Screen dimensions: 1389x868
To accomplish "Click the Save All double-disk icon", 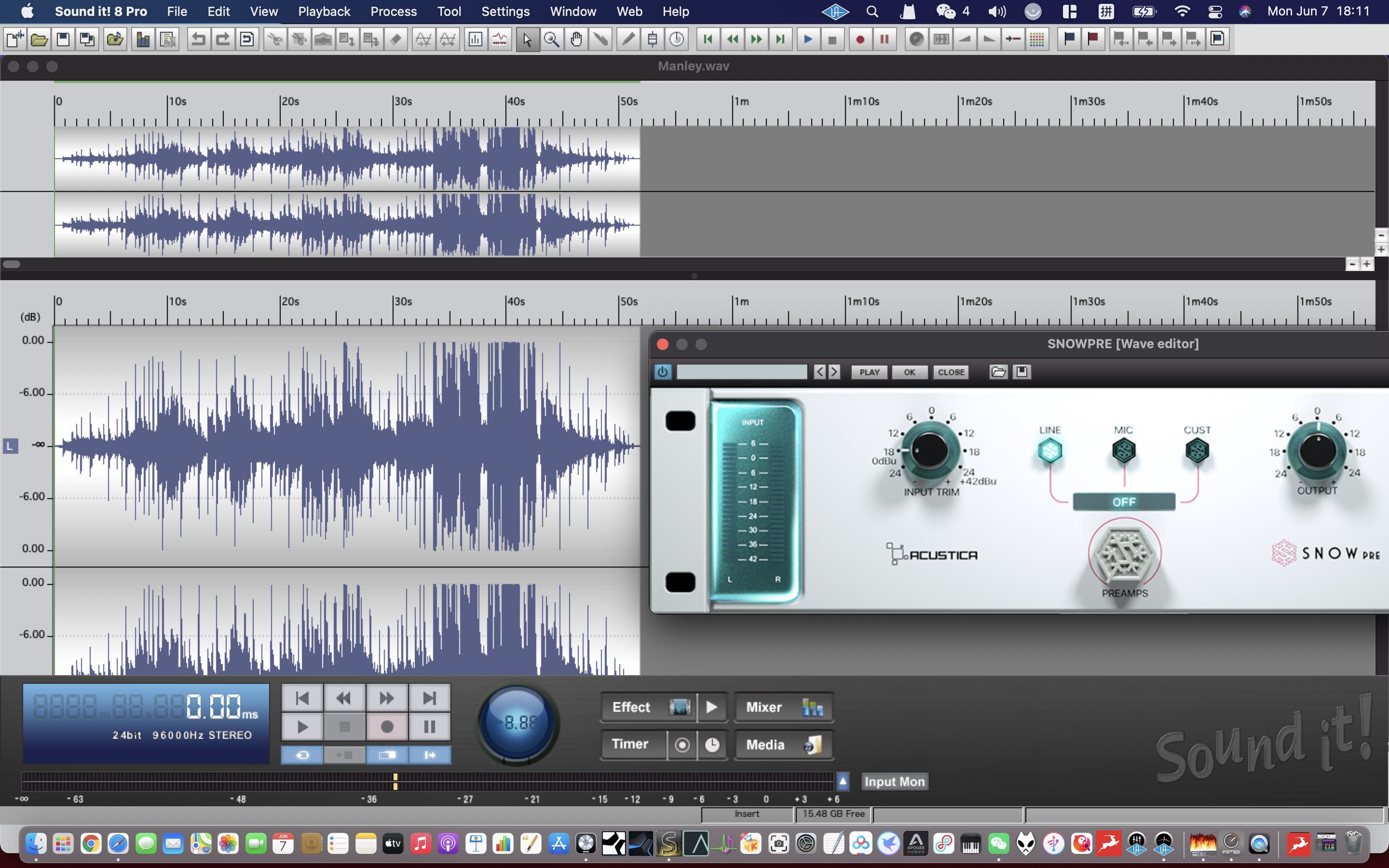I will (x=87, y=39).
